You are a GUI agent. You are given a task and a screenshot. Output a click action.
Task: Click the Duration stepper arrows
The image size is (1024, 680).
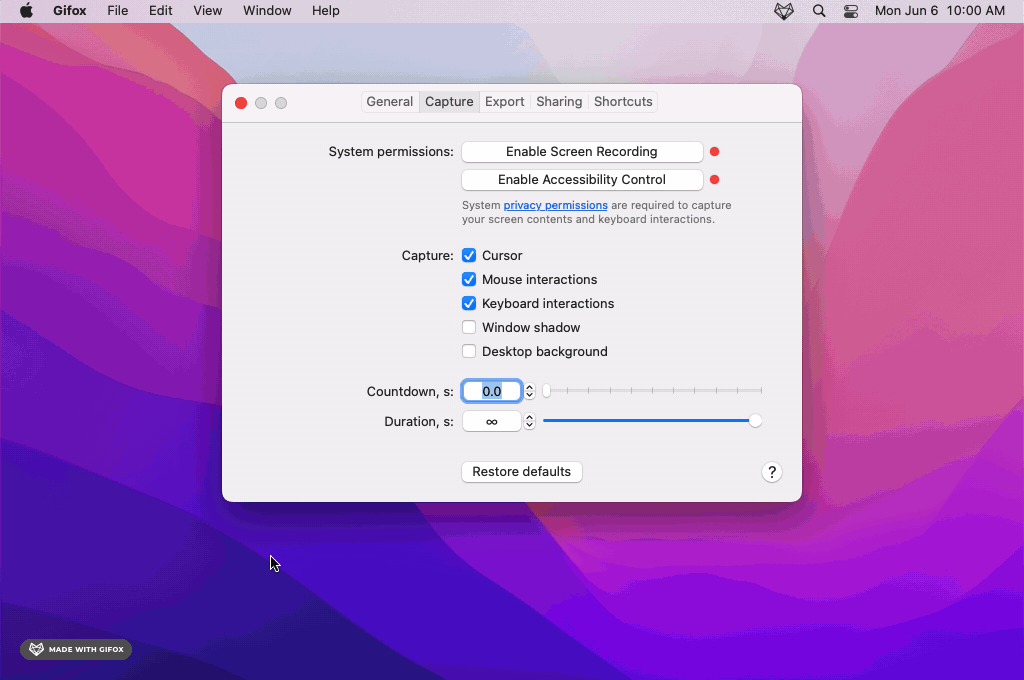530,421
